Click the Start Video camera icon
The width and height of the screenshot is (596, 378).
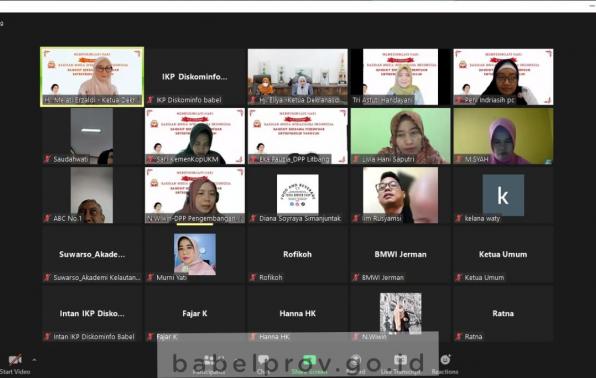[x=15, y=359]
